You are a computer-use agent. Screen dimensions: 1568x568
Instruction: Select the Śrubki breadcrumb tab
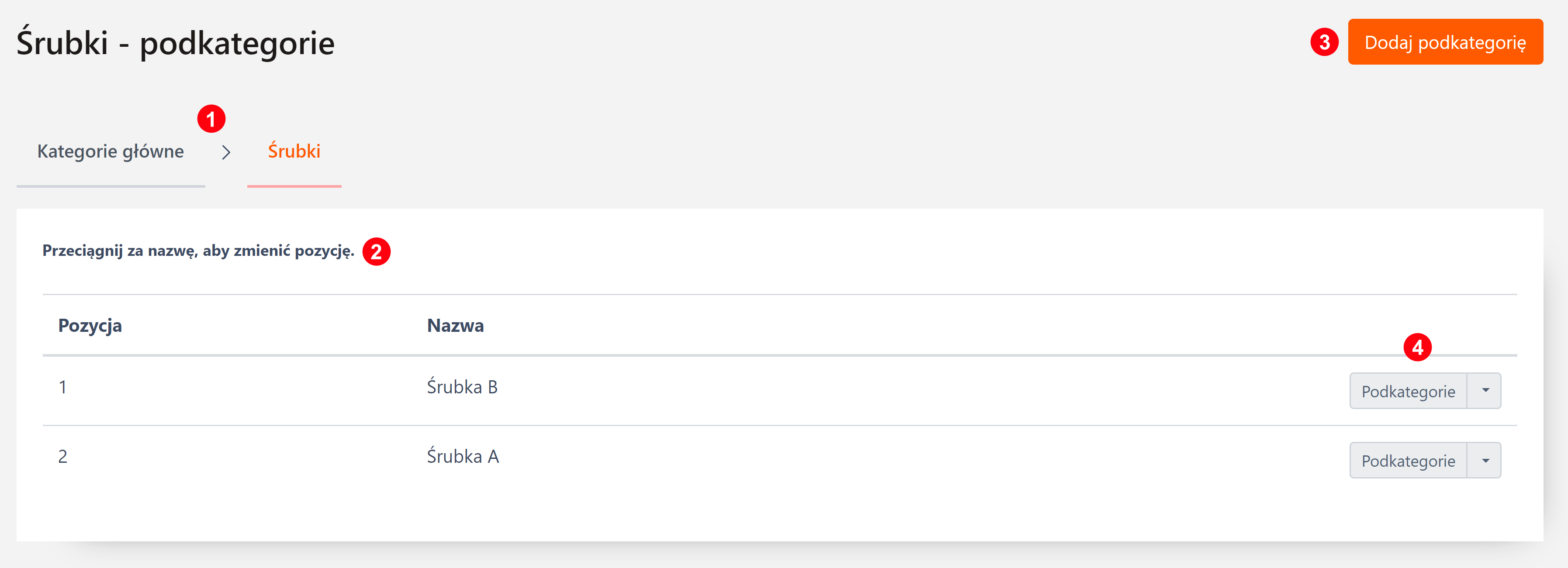pyautogui.click(x=294, y=151)
